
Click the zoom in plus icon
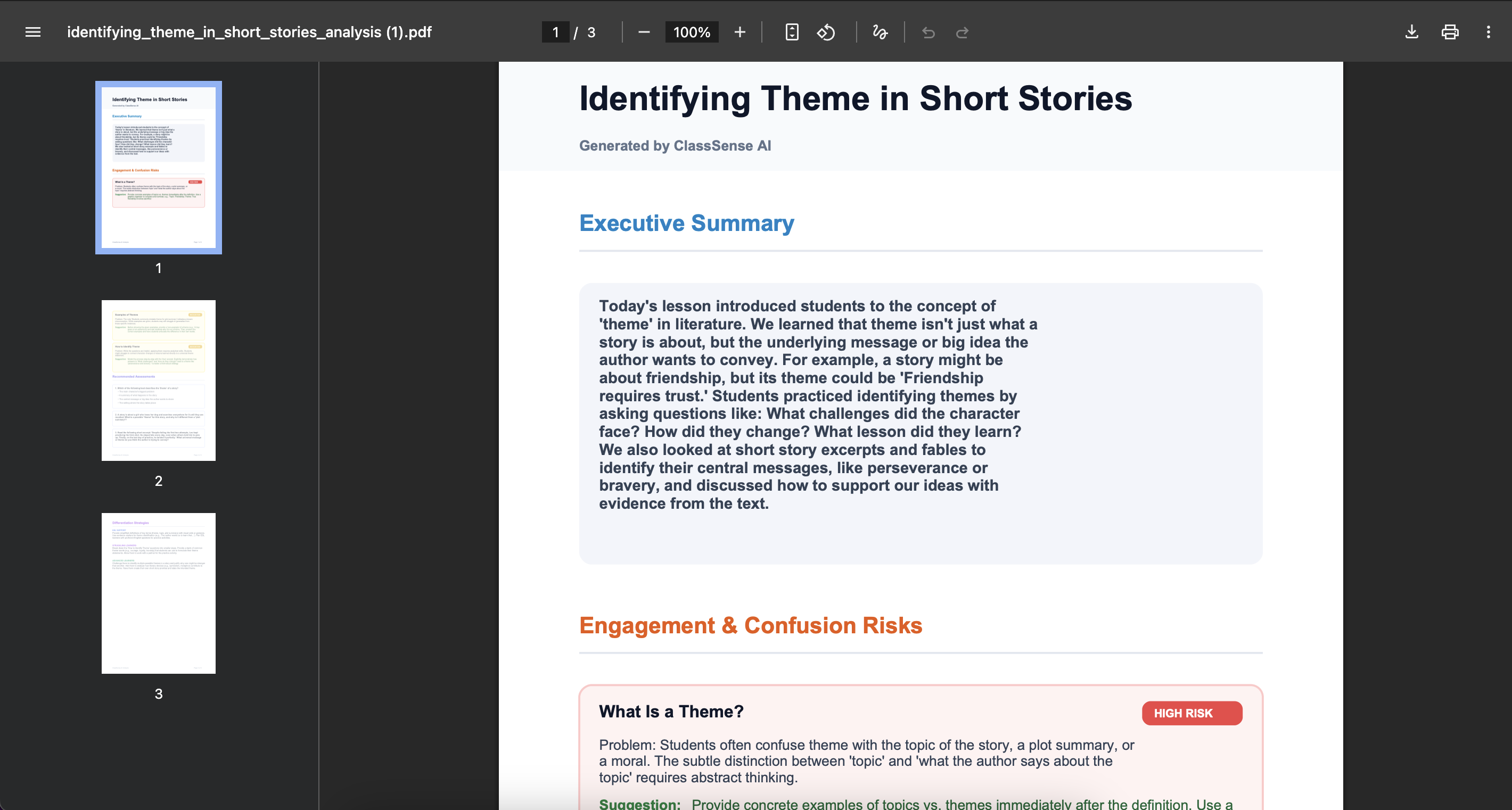739,32
